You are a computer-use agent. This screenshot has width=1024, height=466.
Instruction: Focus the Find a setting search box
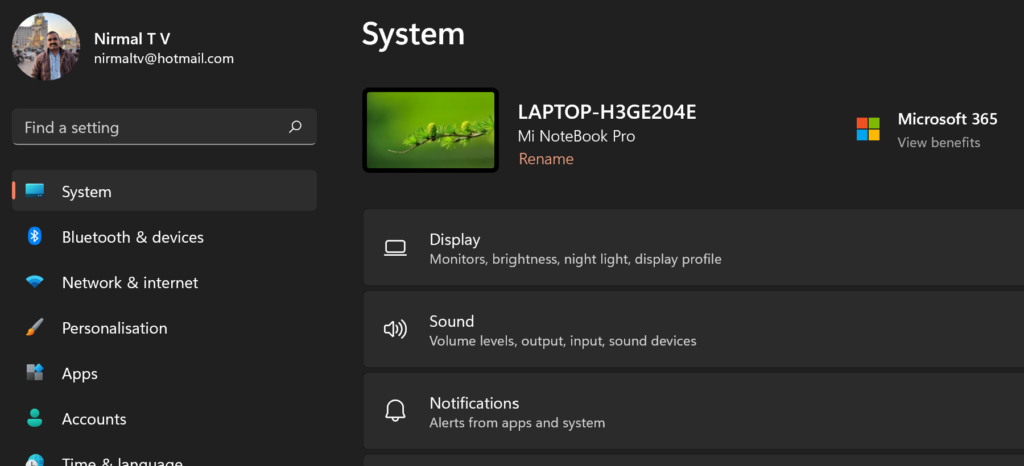164,127
